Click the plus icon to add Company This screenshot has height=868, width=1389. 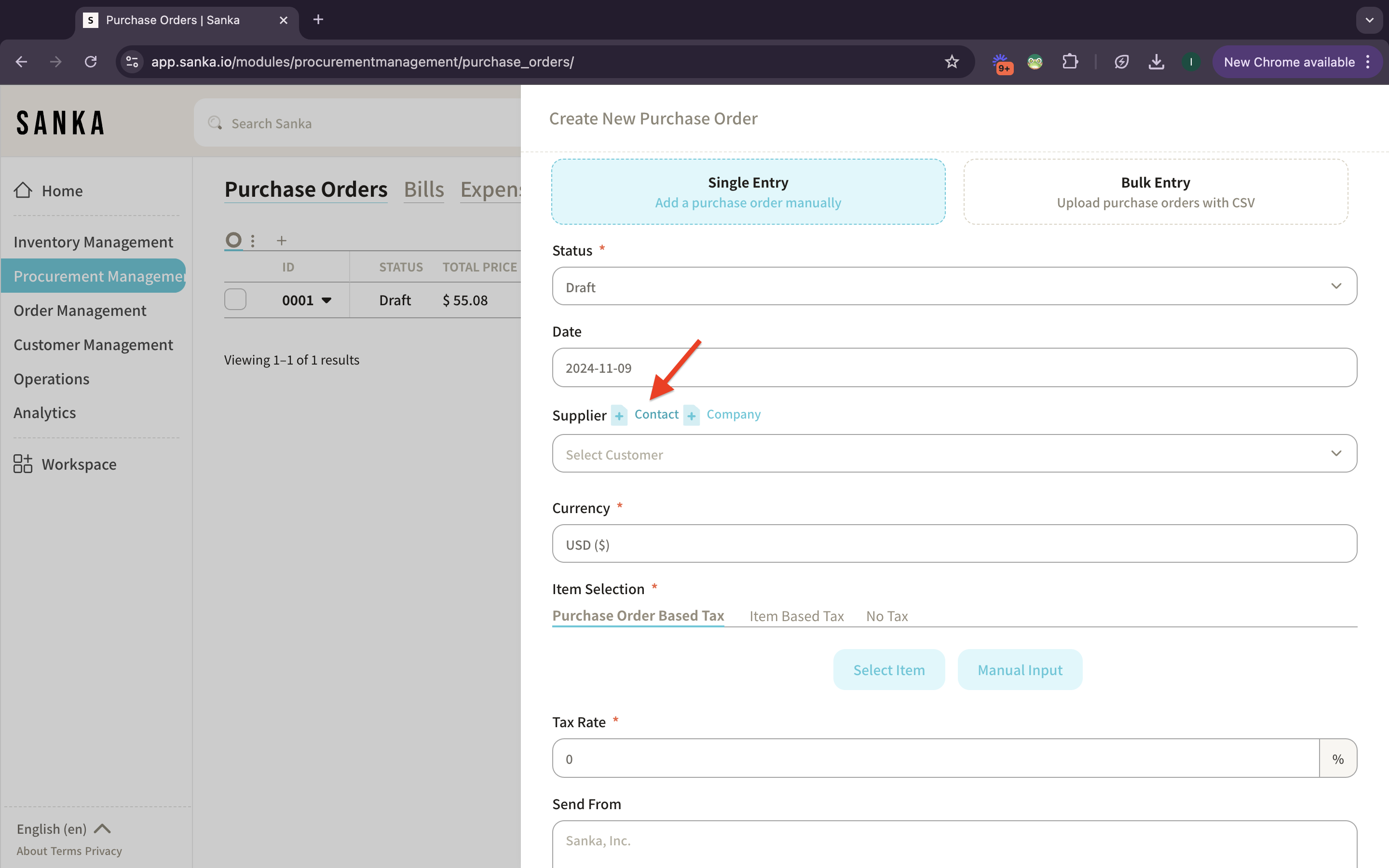[x=692, y=415]
